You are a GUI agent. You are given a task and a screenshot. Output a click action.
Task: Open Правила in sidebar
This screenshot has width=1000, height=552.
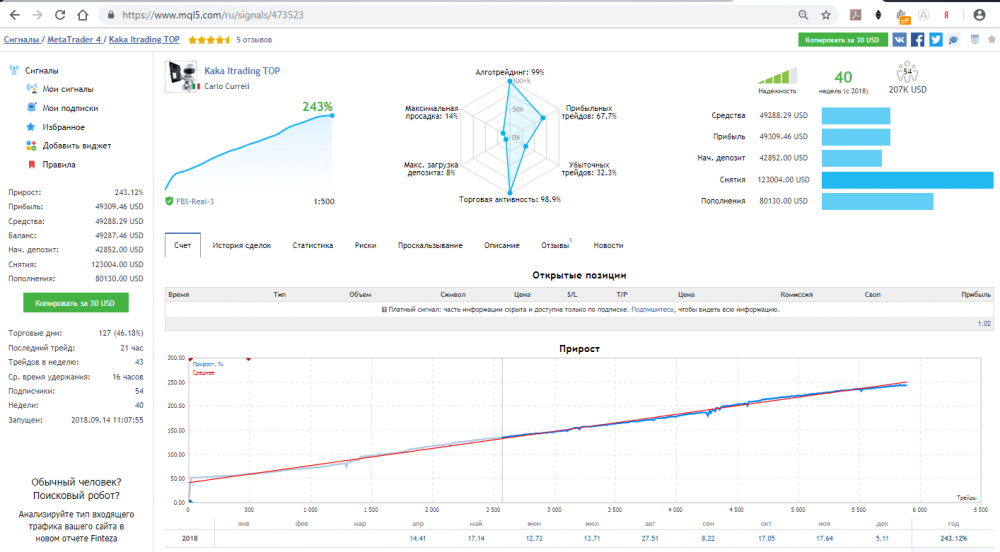pyautogui.click(x=59, y=164)
